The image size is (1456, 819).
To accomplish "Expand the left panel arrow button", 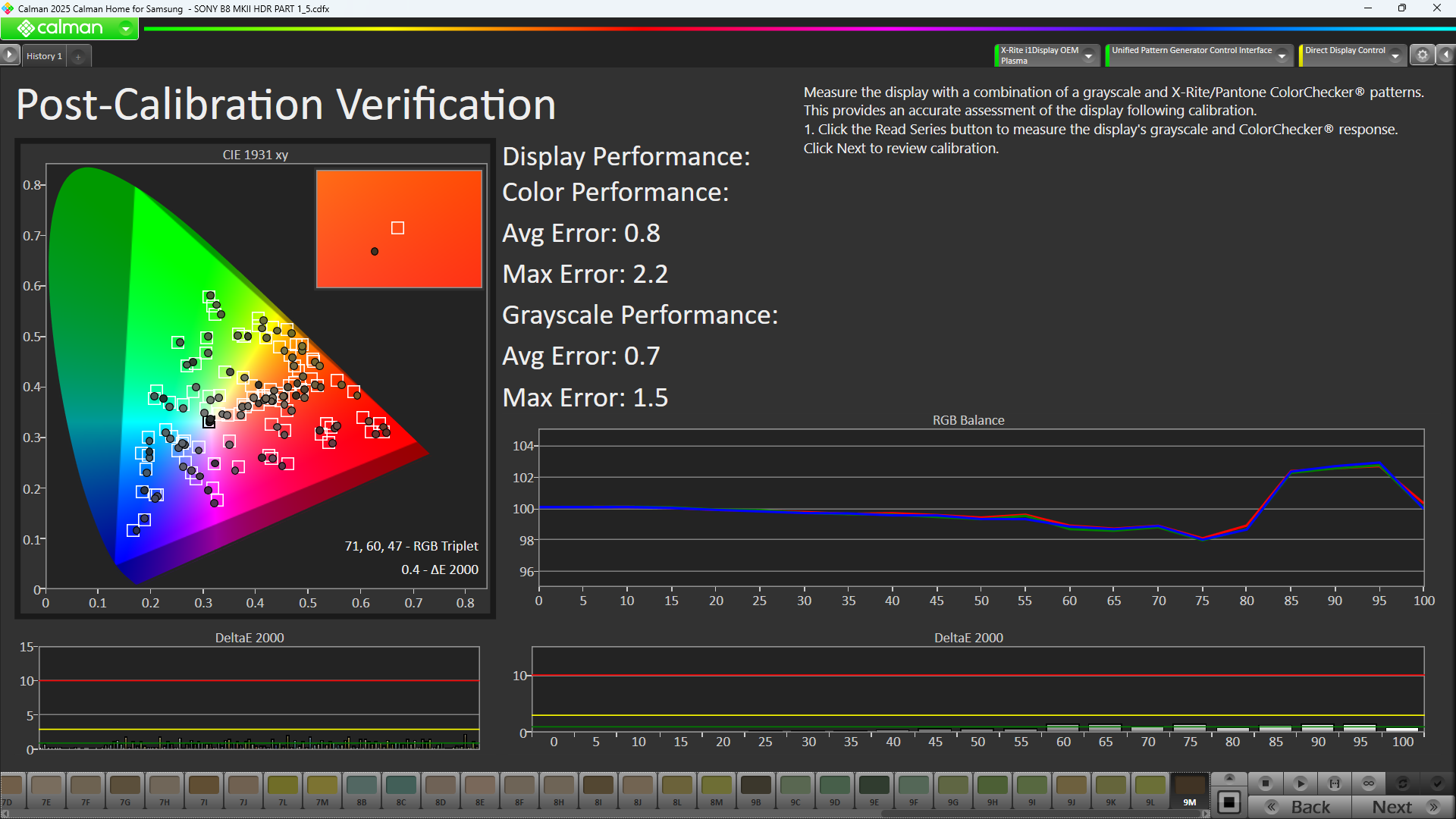I will (9, 55).
